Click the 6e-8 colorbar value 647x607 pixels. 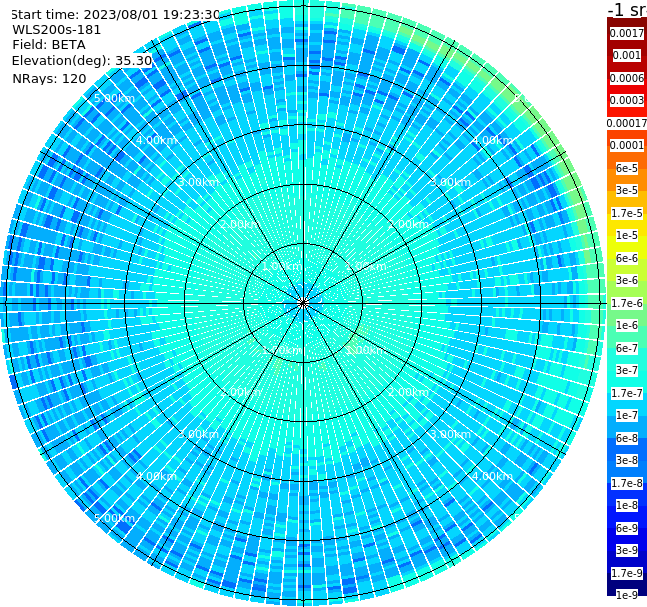click(627, 438)
